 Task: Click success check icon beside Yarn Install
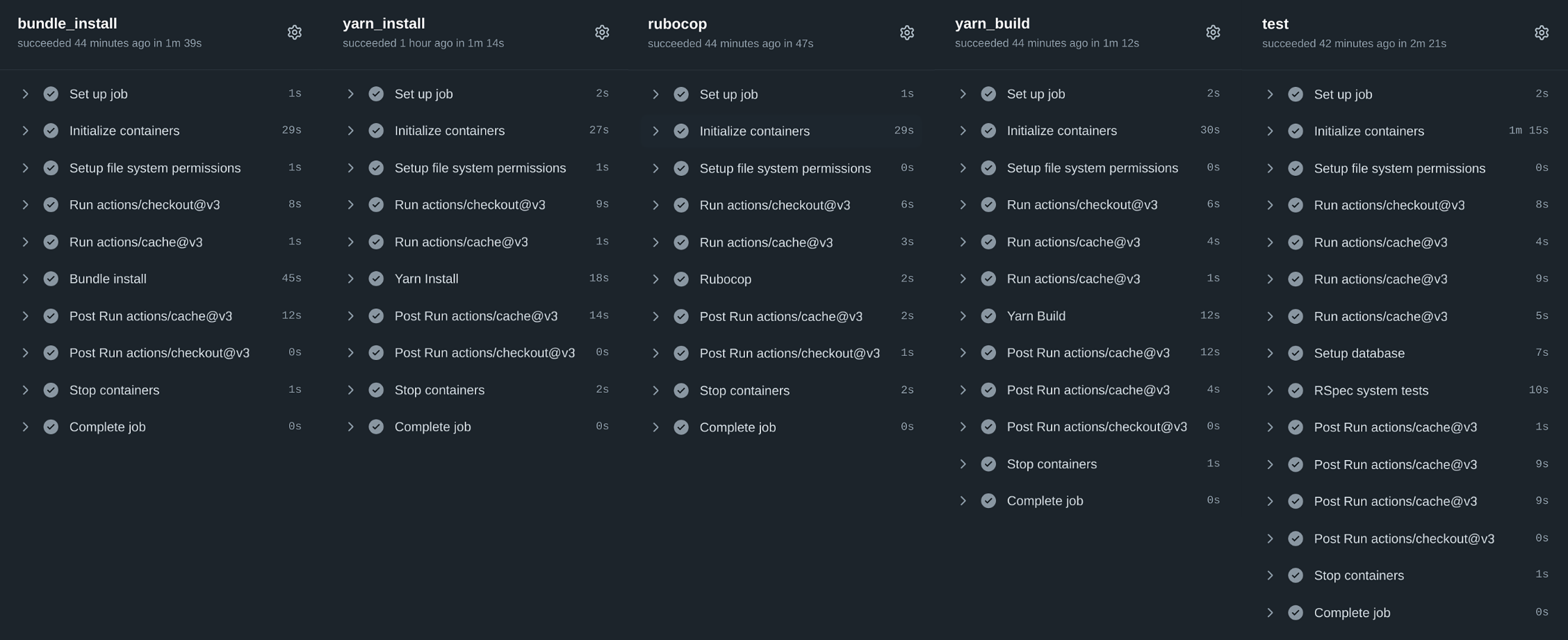[x=376, y=279]
